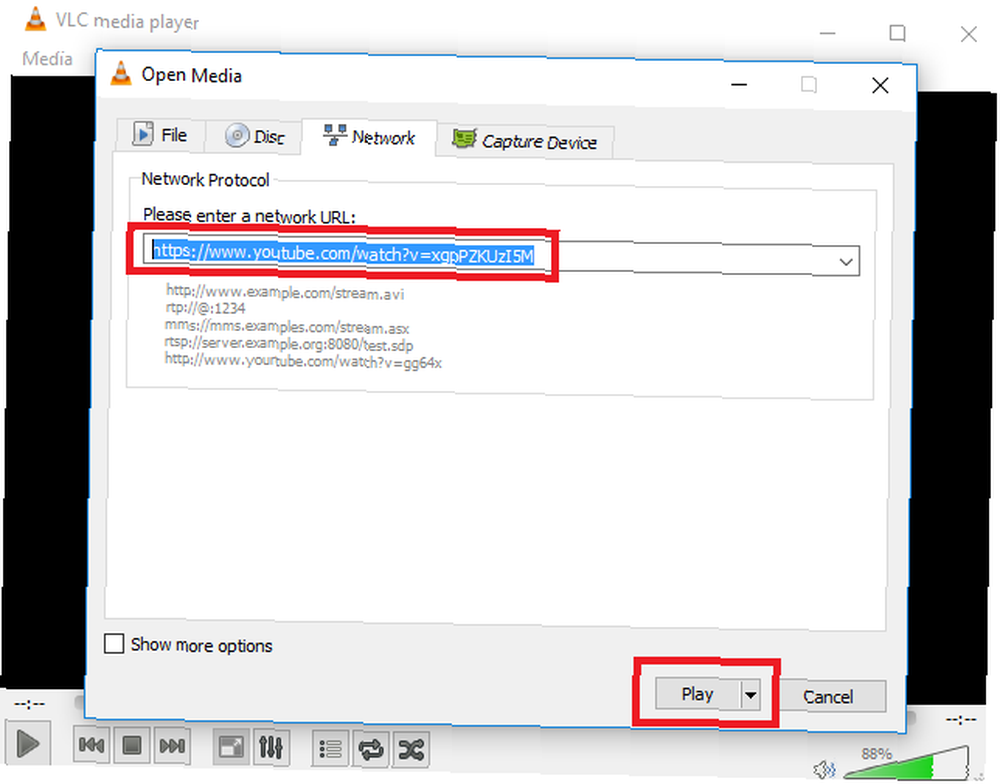This screenshot has height=784, width=1000.
Task: Open Play button dropdown arrow
Action: [x=751, y=695]
